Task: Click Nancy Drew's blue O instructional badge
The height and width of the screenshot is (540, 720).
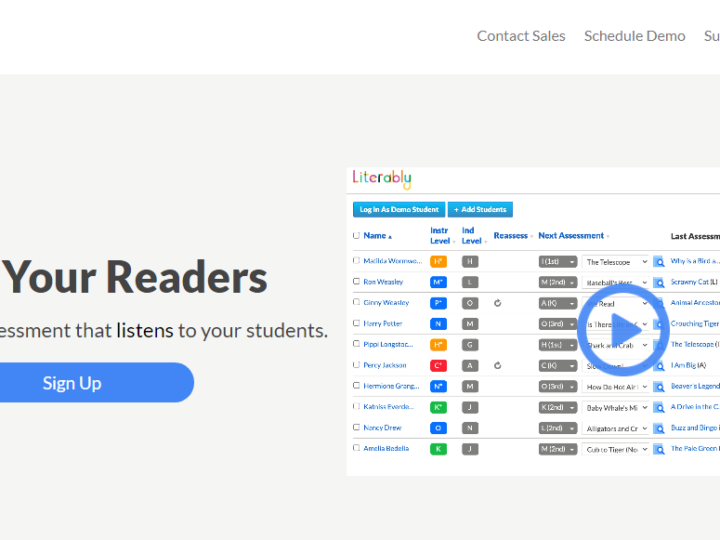Action: [438, 428]
